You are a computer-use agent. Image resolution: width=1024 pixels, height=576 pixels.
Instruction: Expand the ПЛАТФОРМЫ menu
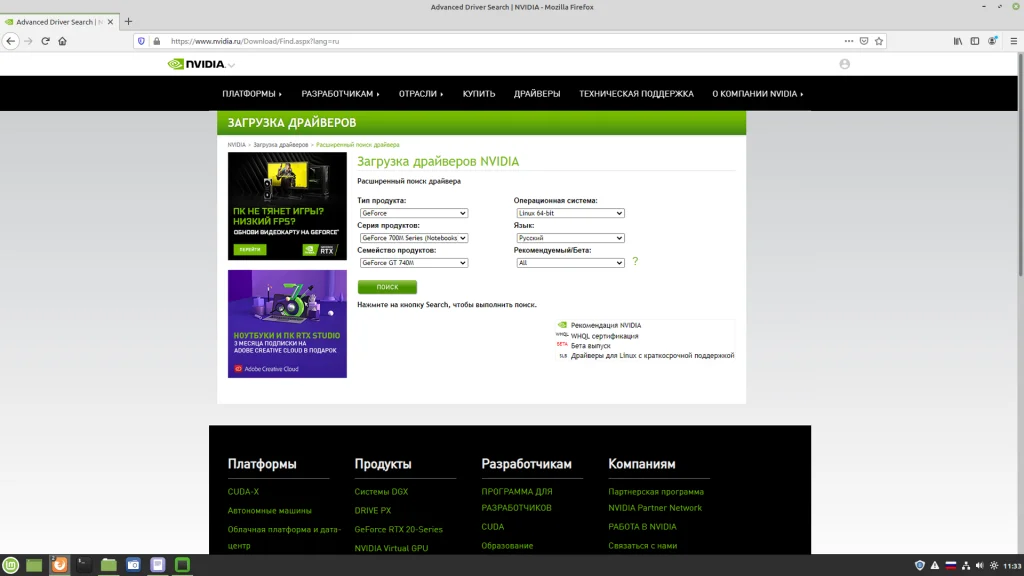[x=252, y=93]
